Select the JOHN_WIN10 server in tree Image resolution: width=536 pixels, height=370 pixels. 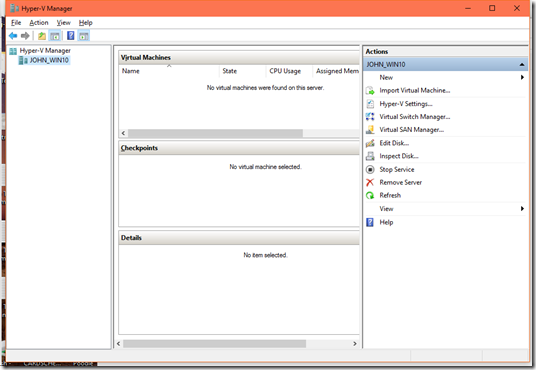(49, 60)
